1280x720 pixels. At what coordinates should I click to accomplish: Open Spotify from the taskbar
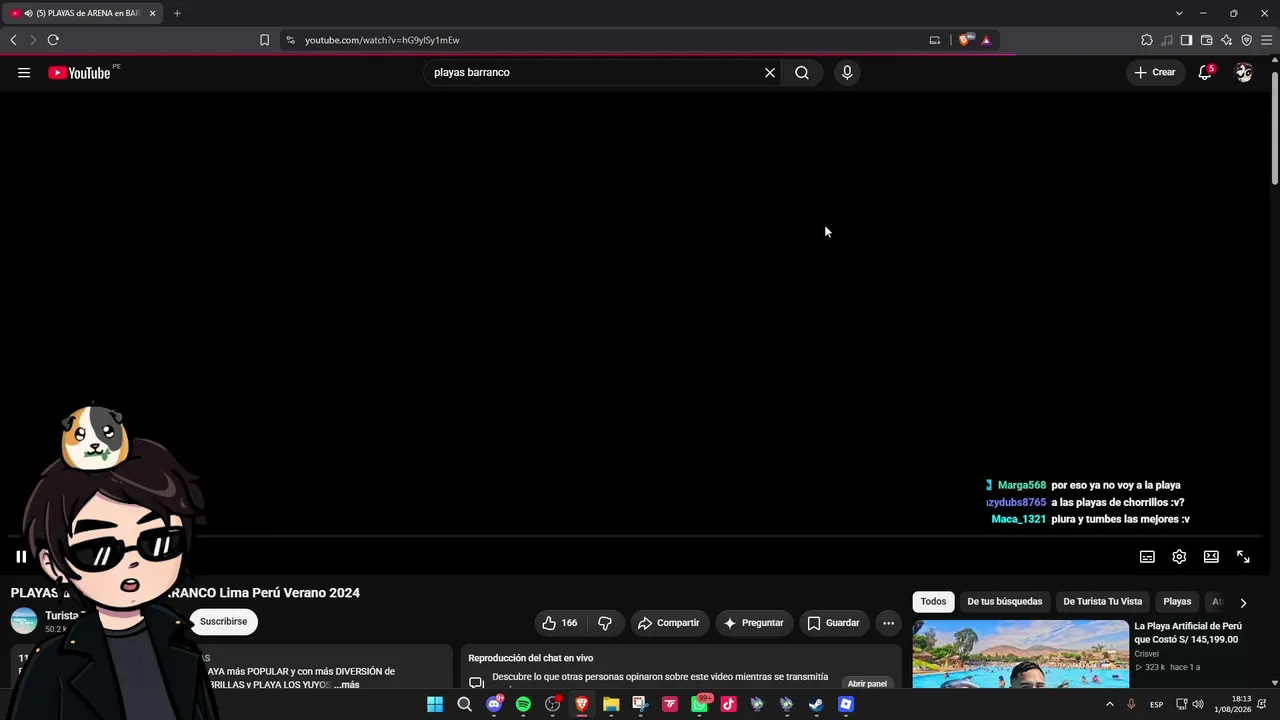[523, 704]
